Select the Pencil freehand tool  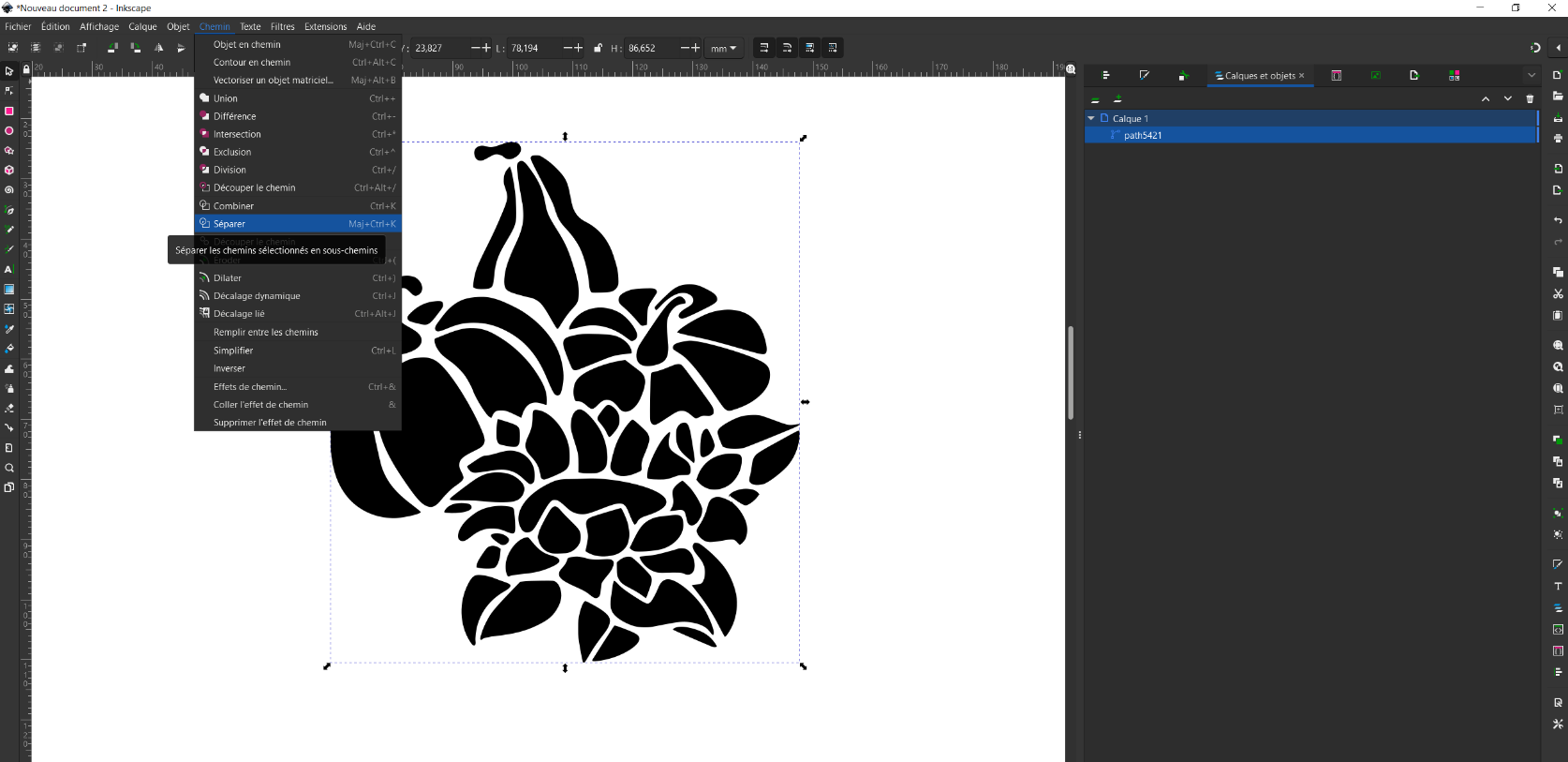click(x=9, y=230)
